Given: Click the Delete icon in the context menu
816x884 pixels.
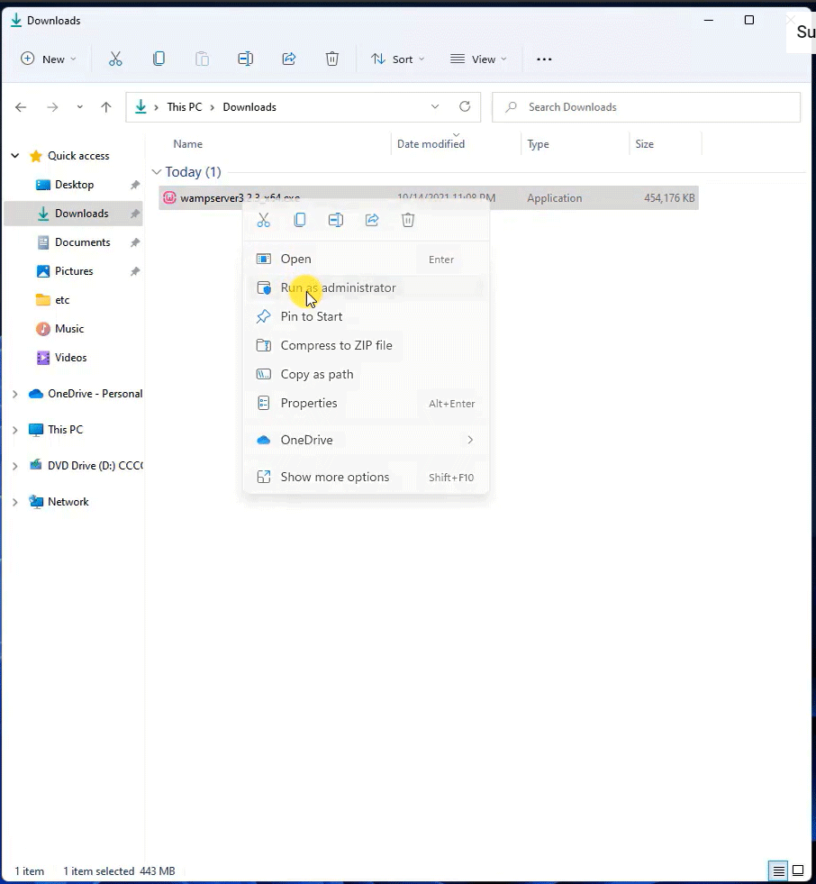Looking at the screenshot, I should [408, 220].
